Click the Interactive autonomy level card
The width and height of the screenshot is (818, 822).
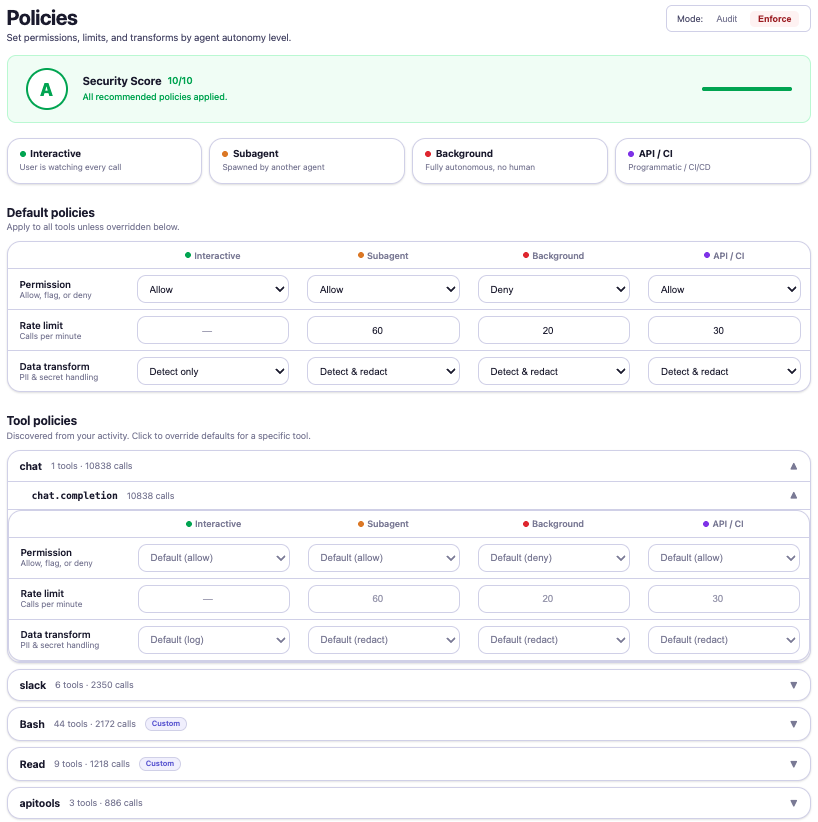(104, 160)
